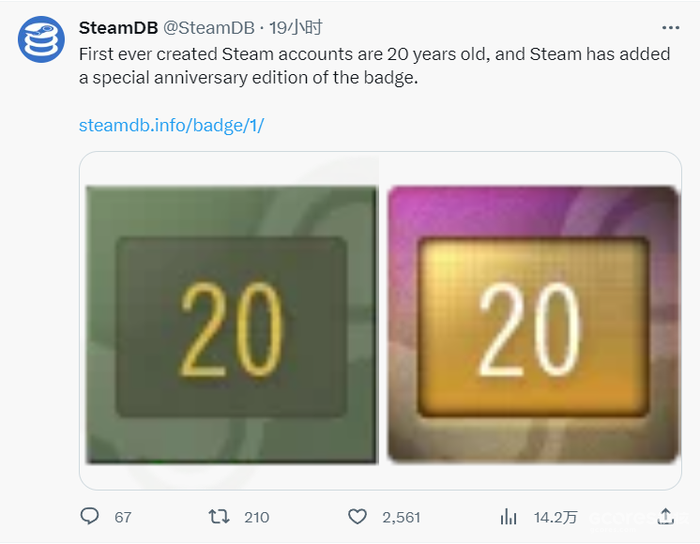Open the green 20 years badge image

(x=232, y=324)
